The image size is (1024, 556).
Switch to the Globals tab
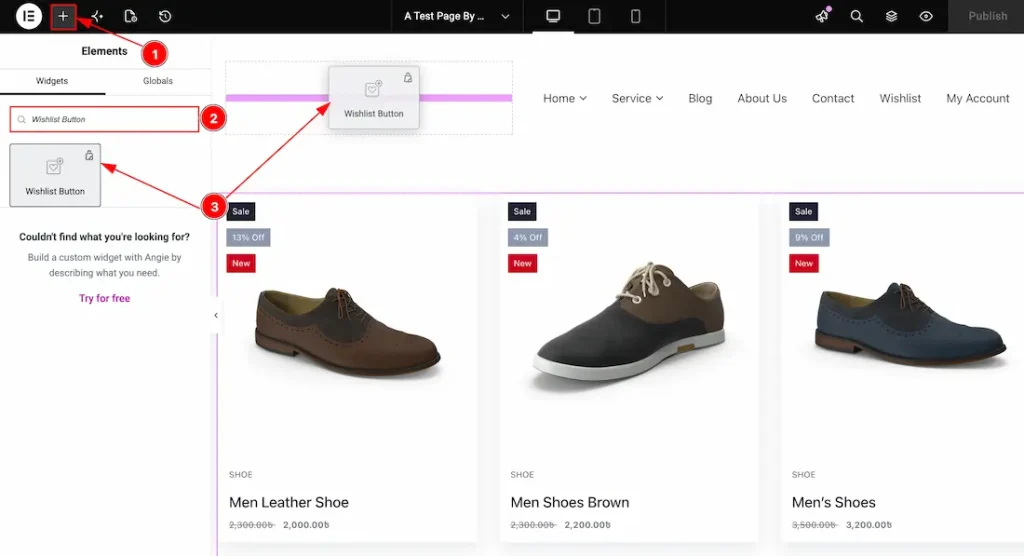tap(158, 81)
